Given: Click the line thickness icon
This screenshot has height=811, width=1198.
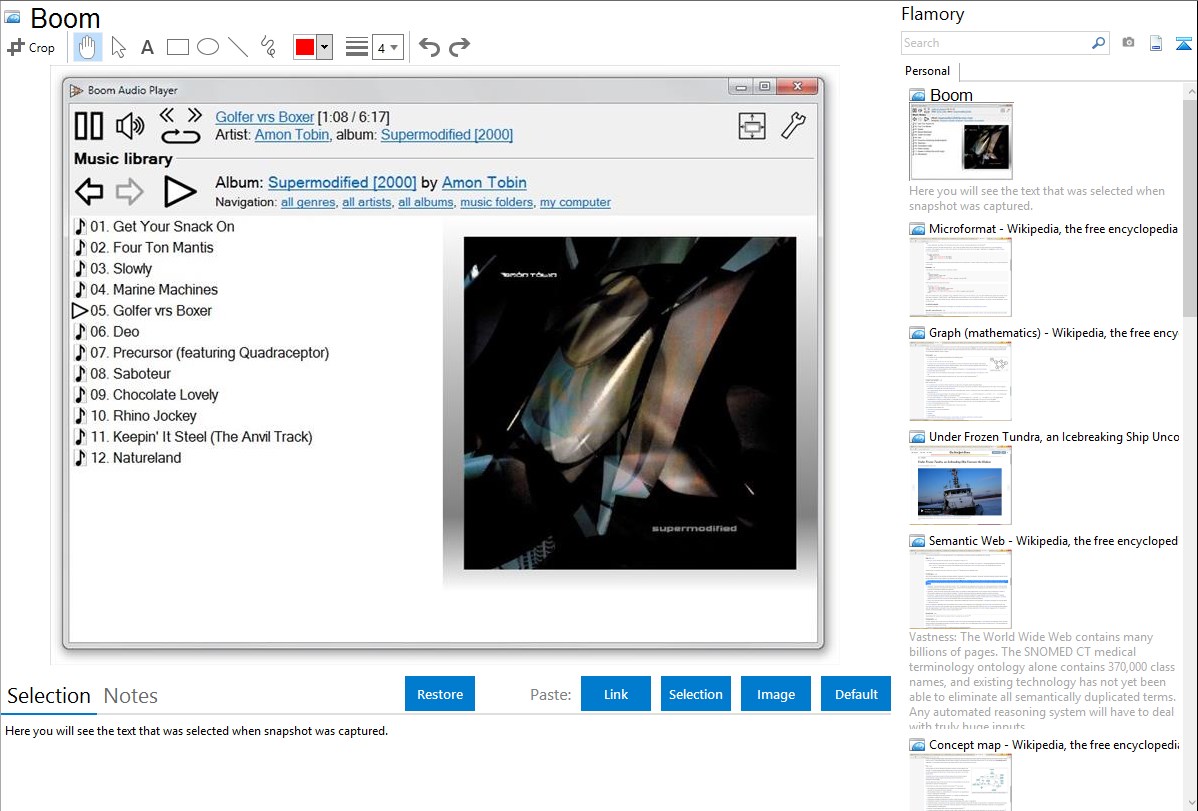Looking at the screenshot, I should [357, 47].
